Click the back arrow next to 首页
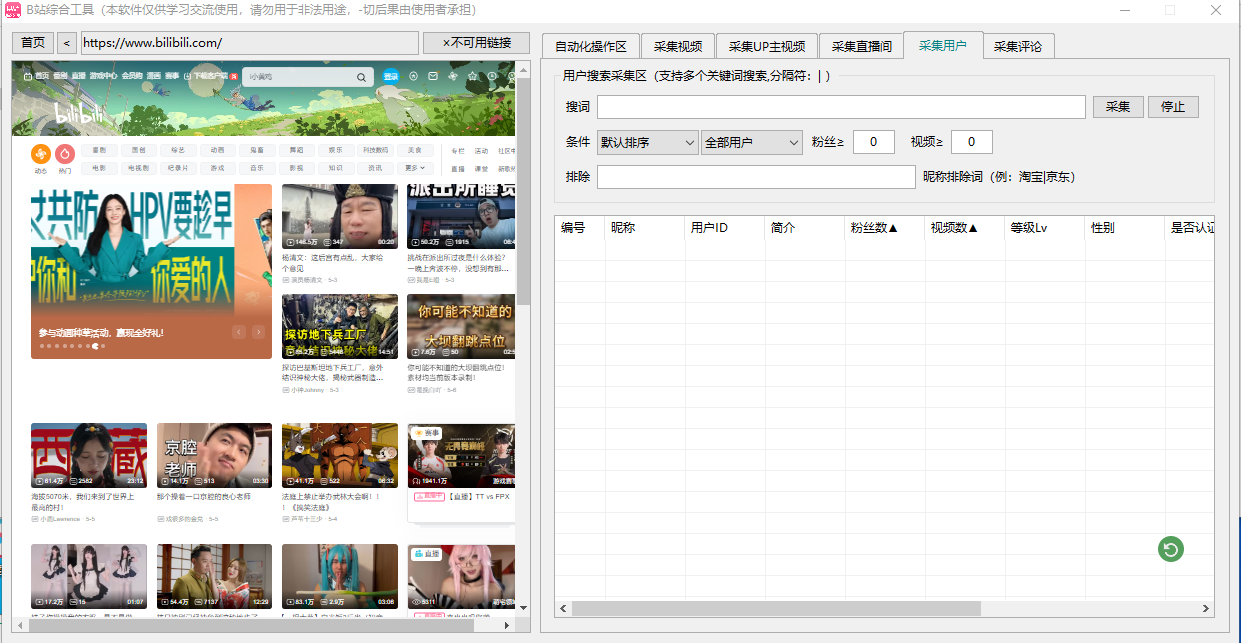The image size is (1241, 643). [x=66, y=43]
